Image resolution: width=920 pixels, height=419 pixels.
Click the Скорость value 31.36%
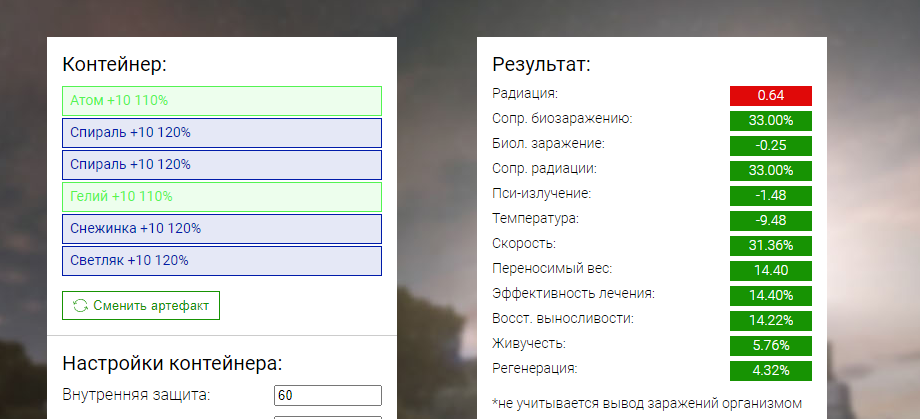pos(770,246)
